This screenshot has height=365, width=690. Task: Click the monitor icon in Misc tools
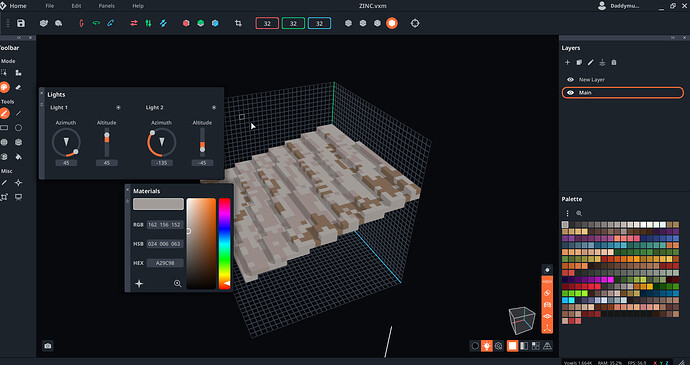pyautogui.click(x=18, y=197)
